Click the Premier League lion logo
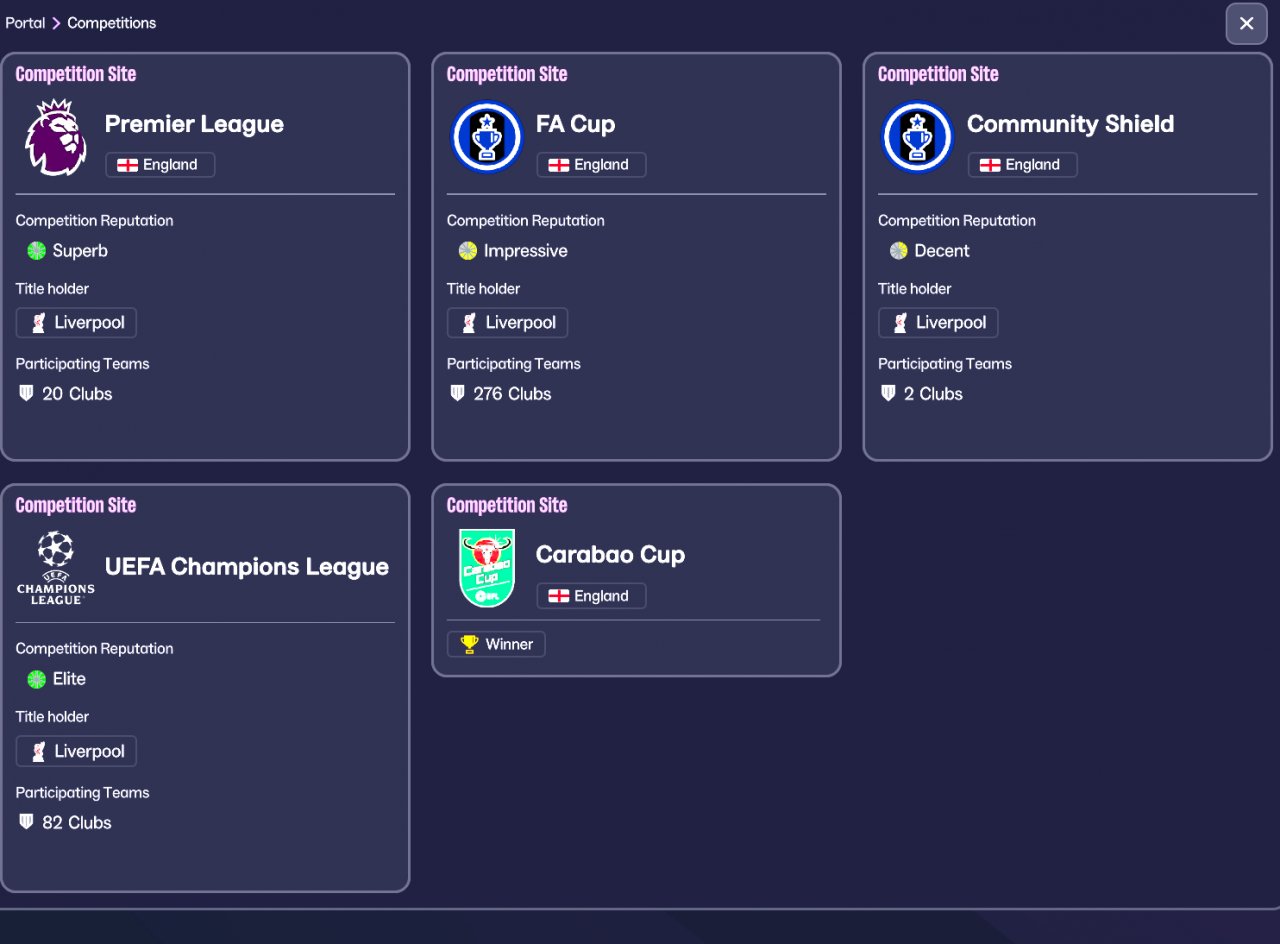This screenshot has height=944, width=1280. pos(55,138)
